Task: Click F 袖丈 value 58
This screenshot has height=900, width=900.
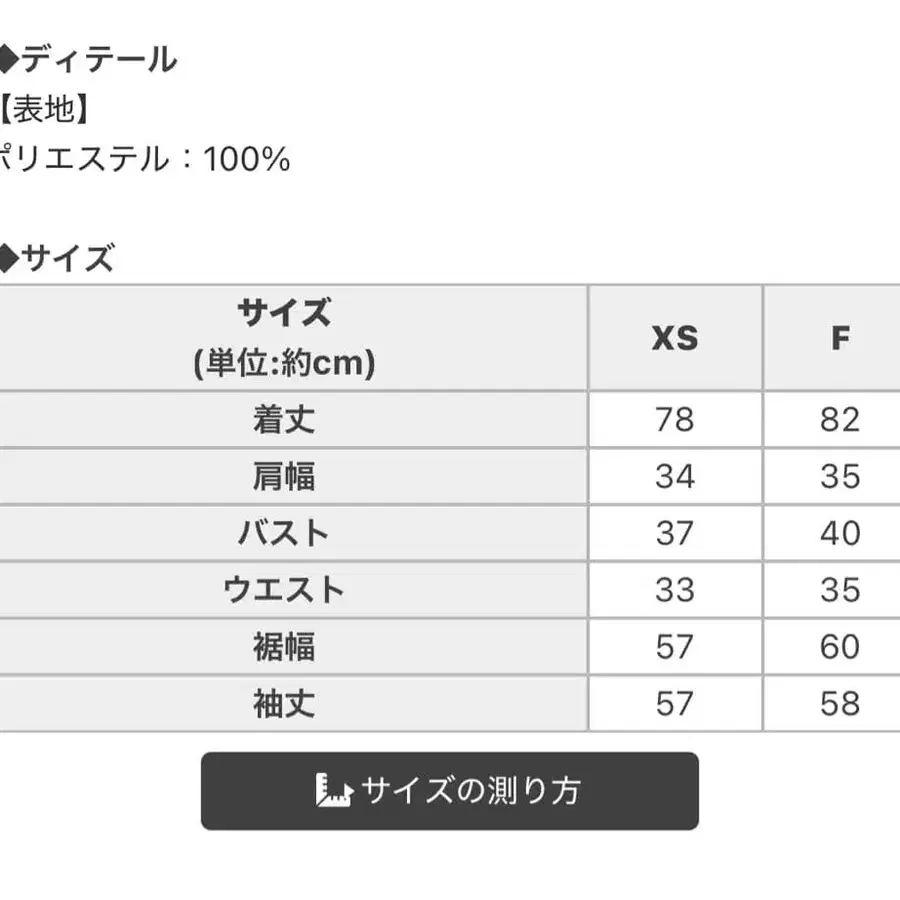Action: 840,704
